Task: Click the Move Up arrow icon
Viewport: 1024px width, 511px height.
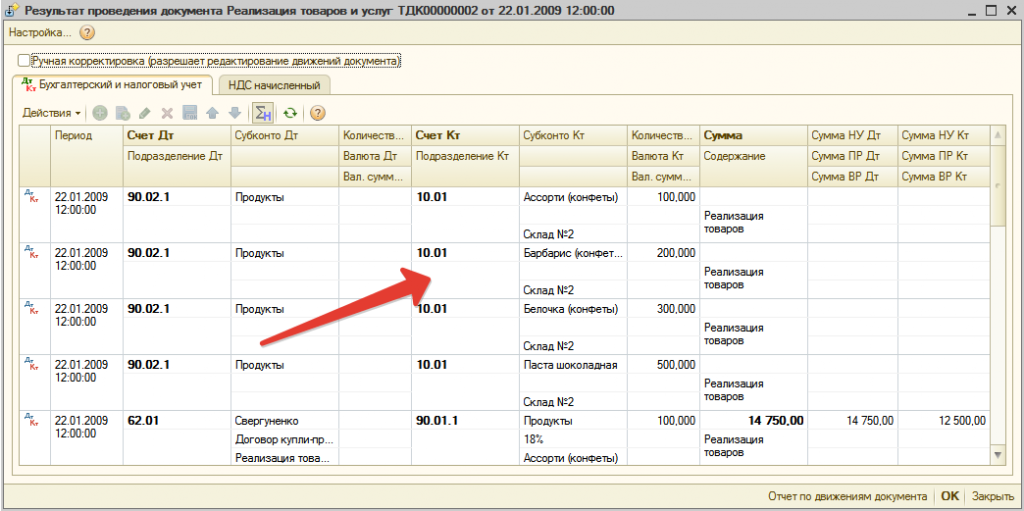Action: [212, 113]
